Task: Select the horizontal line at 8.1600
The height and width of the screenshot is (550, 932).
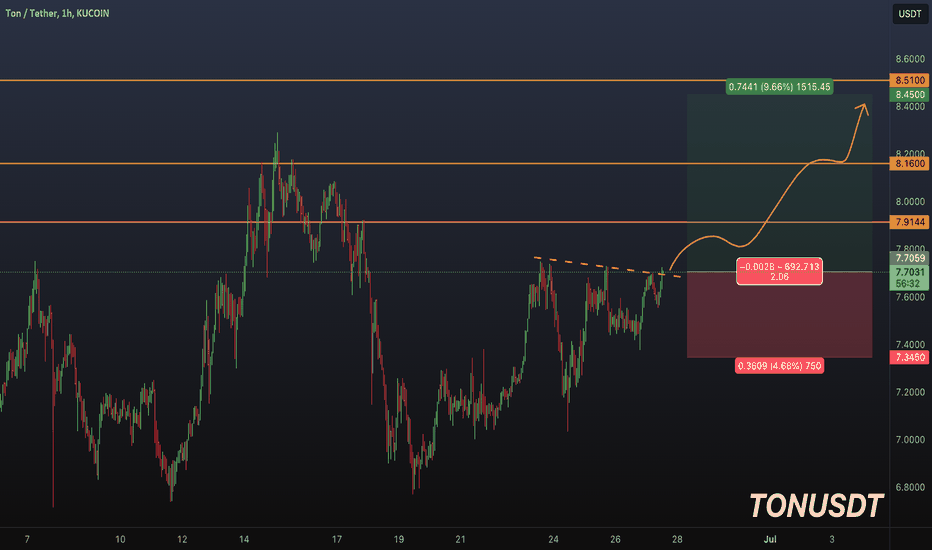Action: pos(445,164)
